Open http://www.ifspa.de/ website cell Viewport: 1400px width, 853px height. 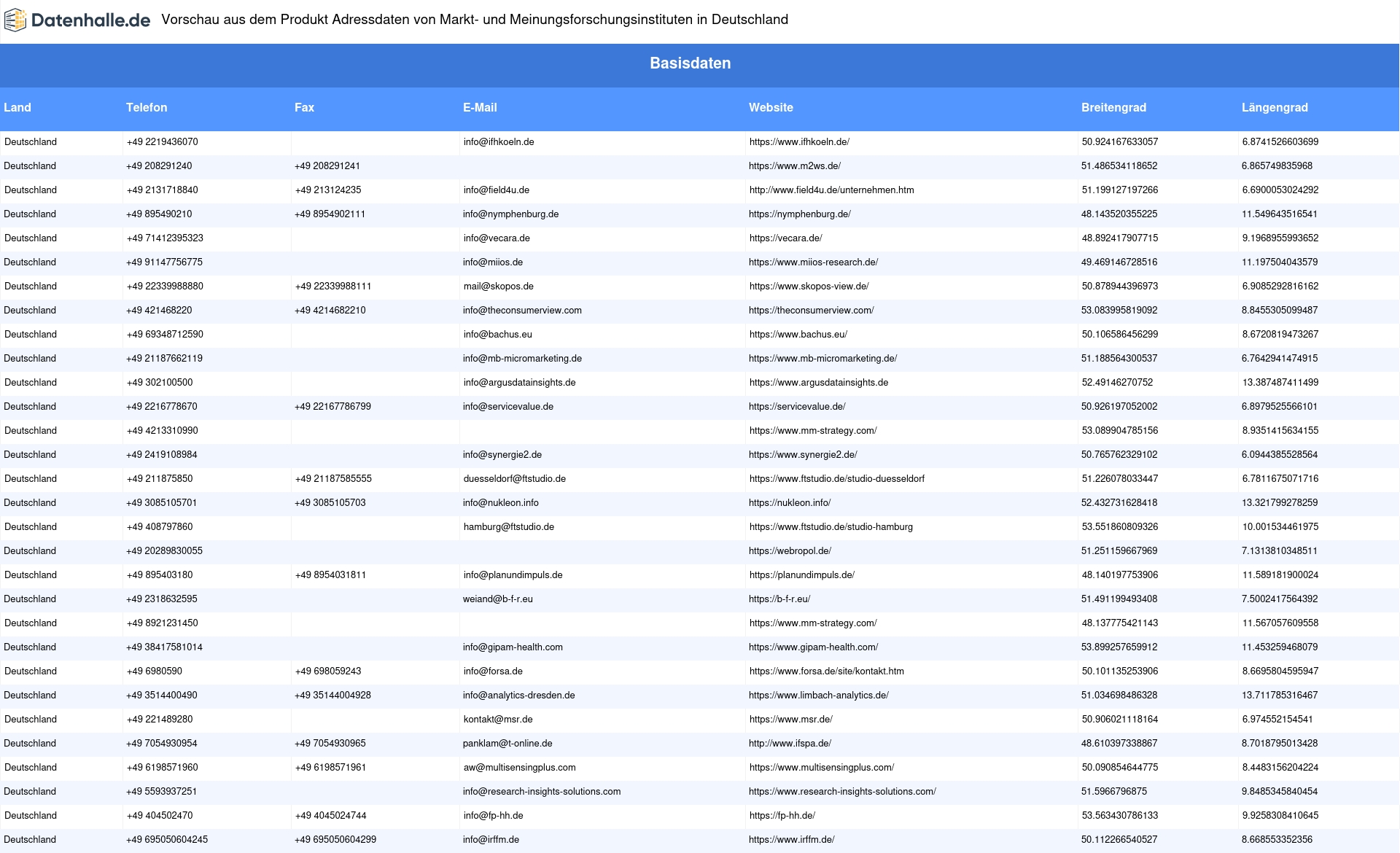tap(790, 744)
